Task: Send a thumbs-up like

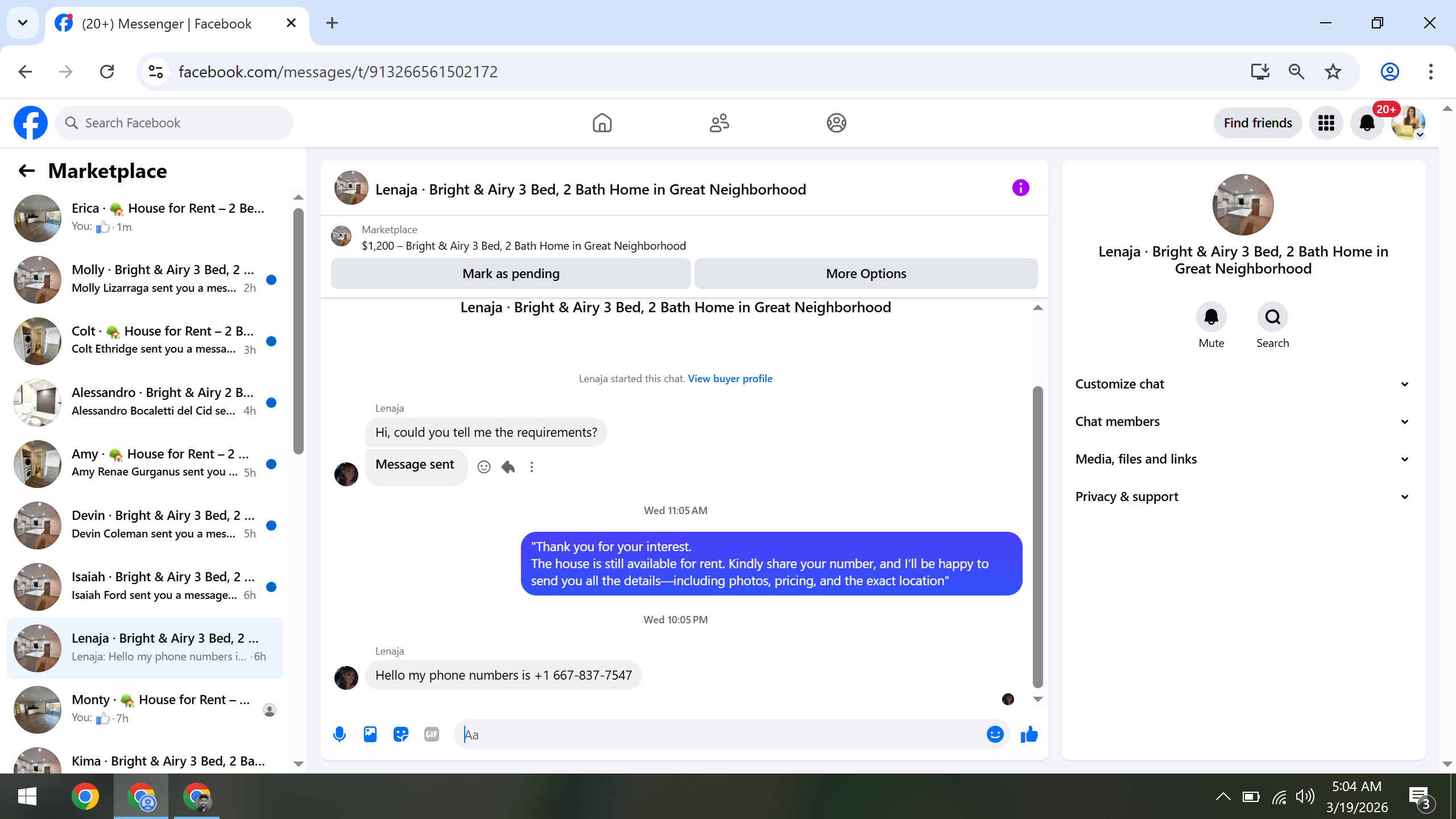Action: coord(1029,734)
